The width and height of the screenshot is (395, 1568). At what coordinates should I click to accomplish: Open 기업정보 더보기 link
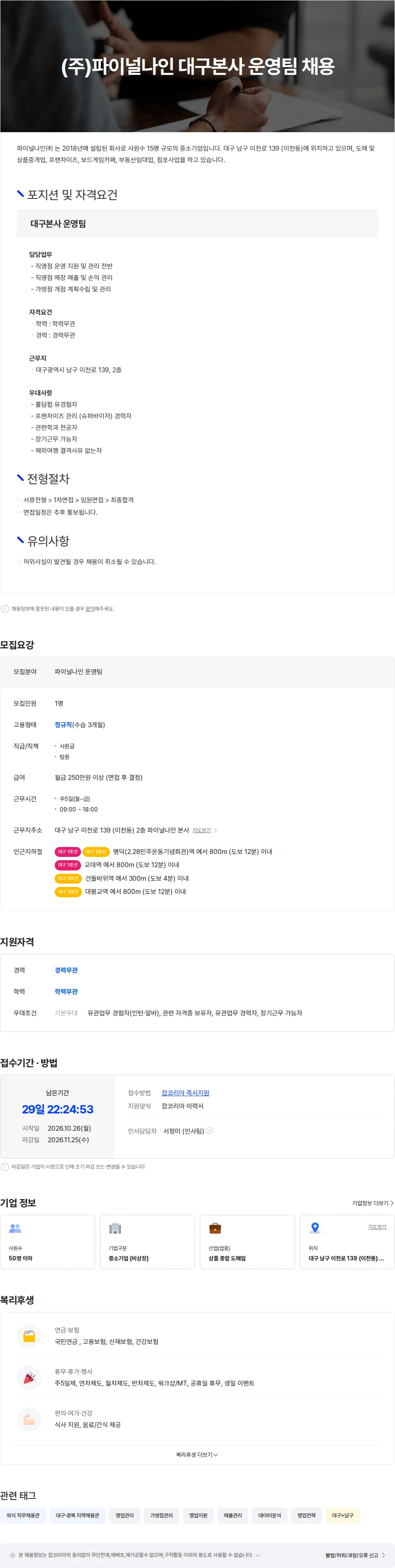tap(372, 1204)
